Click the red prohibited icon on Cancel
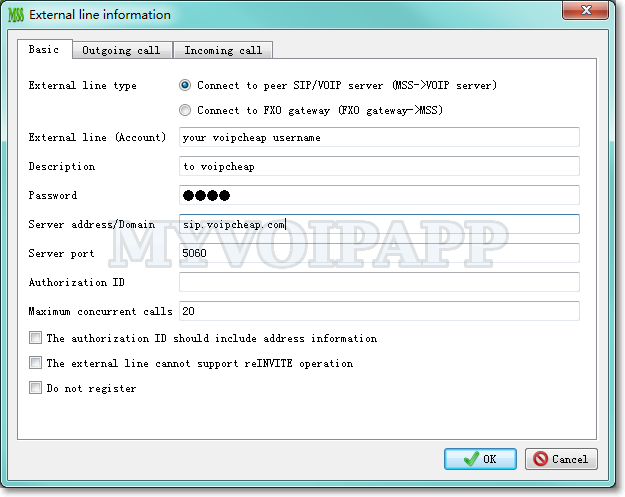This screenshot has width=625, height=497. 540,459
